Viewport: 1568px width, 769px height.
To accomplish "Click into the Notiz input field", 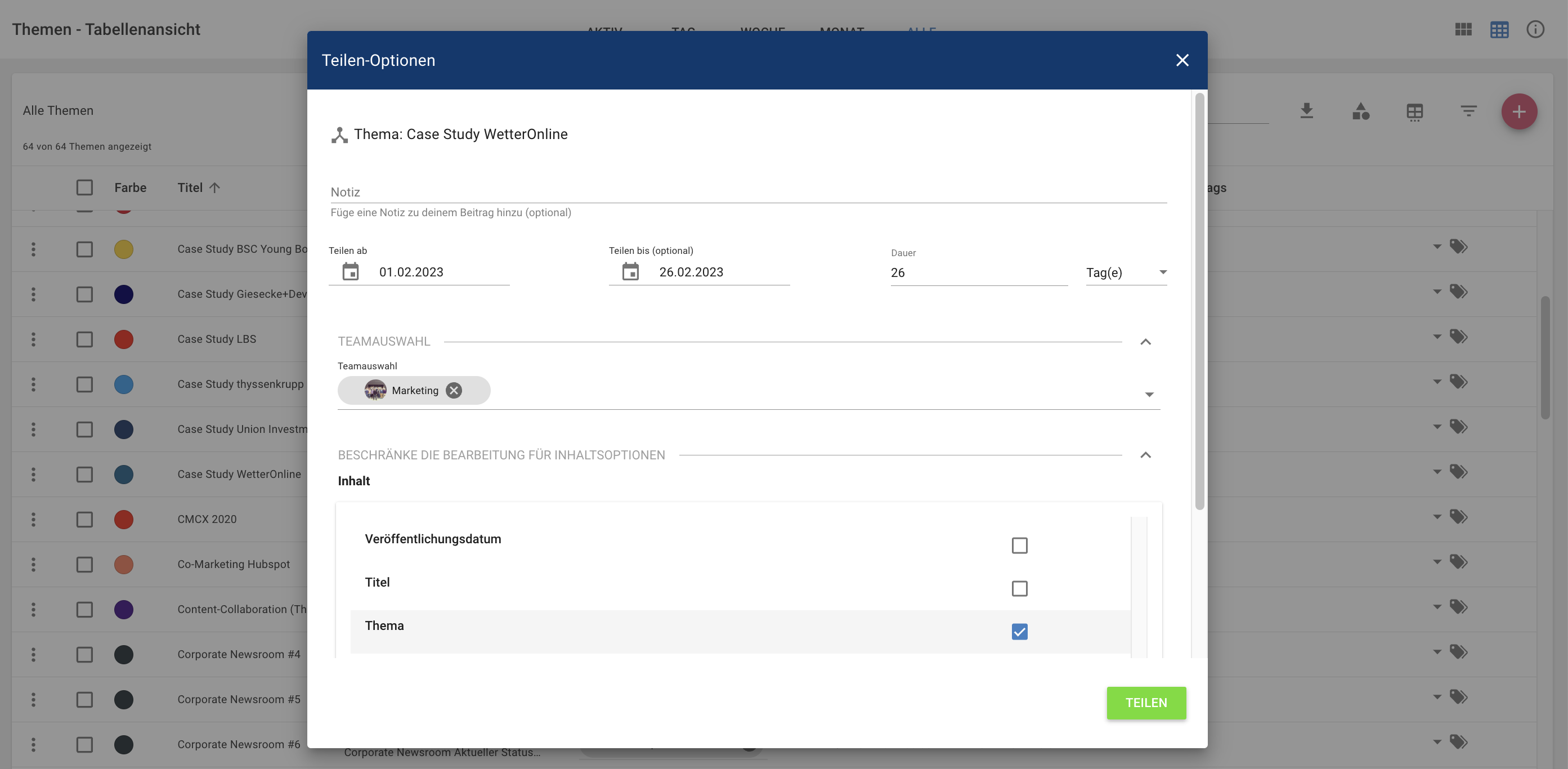I will [x=748, y=192].
